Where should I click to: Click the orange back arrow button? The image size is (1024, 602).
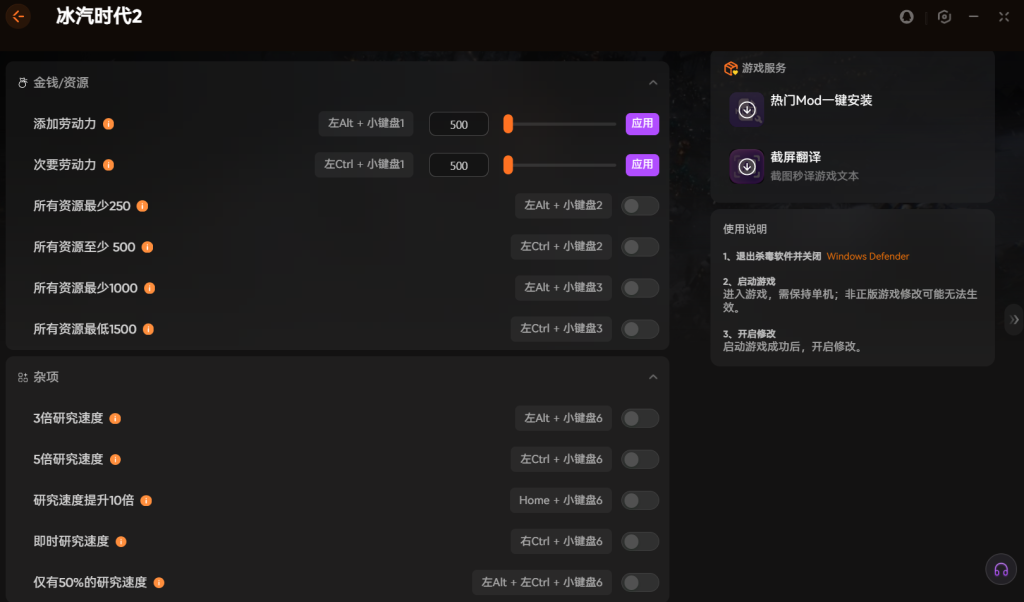tap(18, 16)
